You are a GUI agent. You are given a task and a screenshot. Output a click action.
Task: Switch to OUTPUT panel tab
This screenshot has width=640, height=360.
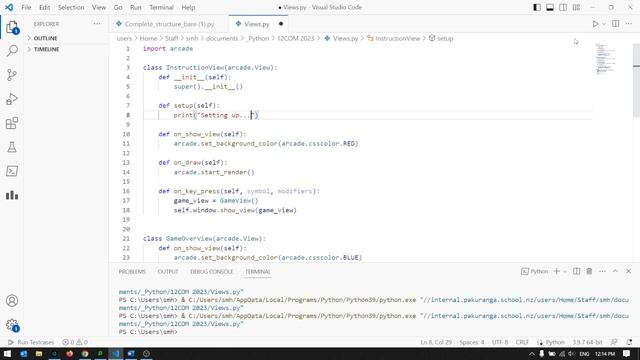(x=168, y=271)
